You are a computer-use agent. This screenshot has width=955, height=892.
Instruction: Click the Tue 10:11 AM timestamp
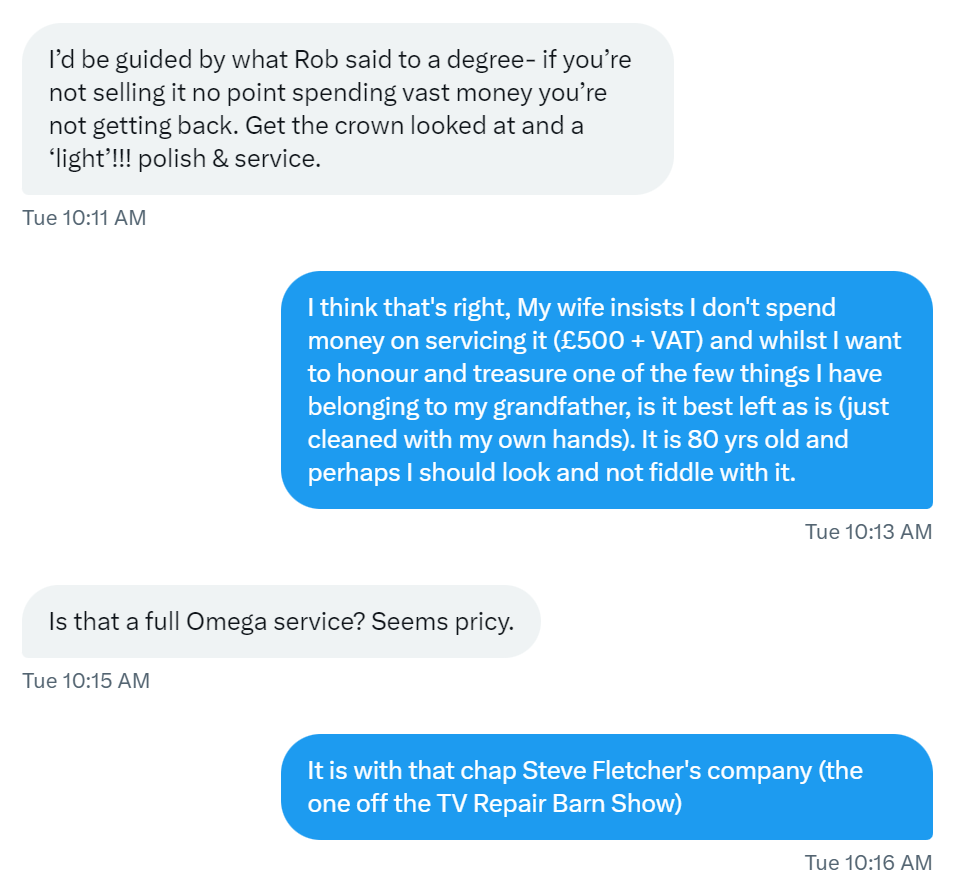point(84,217)
